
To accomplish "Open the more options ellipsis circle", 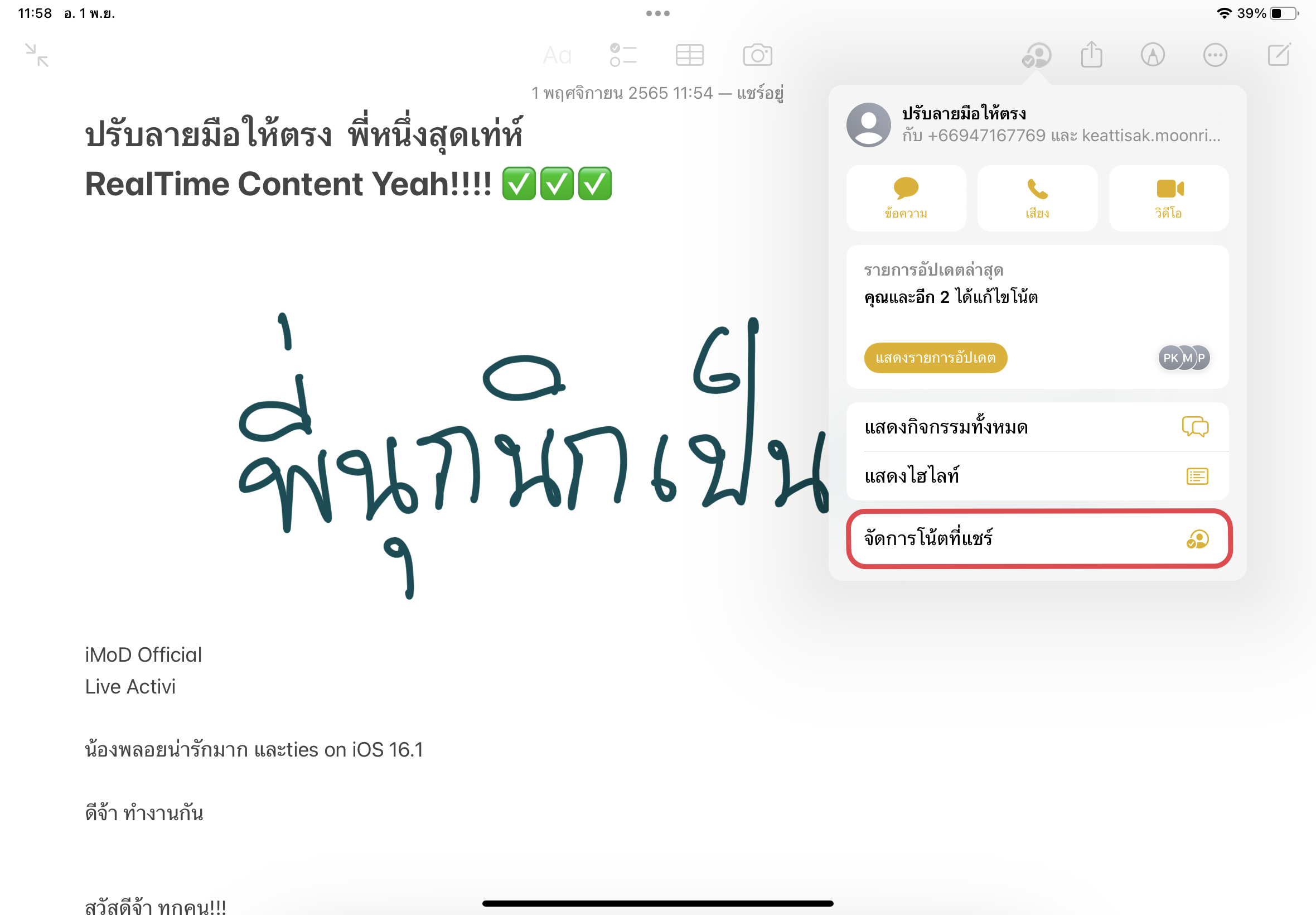I will 1215,55.
